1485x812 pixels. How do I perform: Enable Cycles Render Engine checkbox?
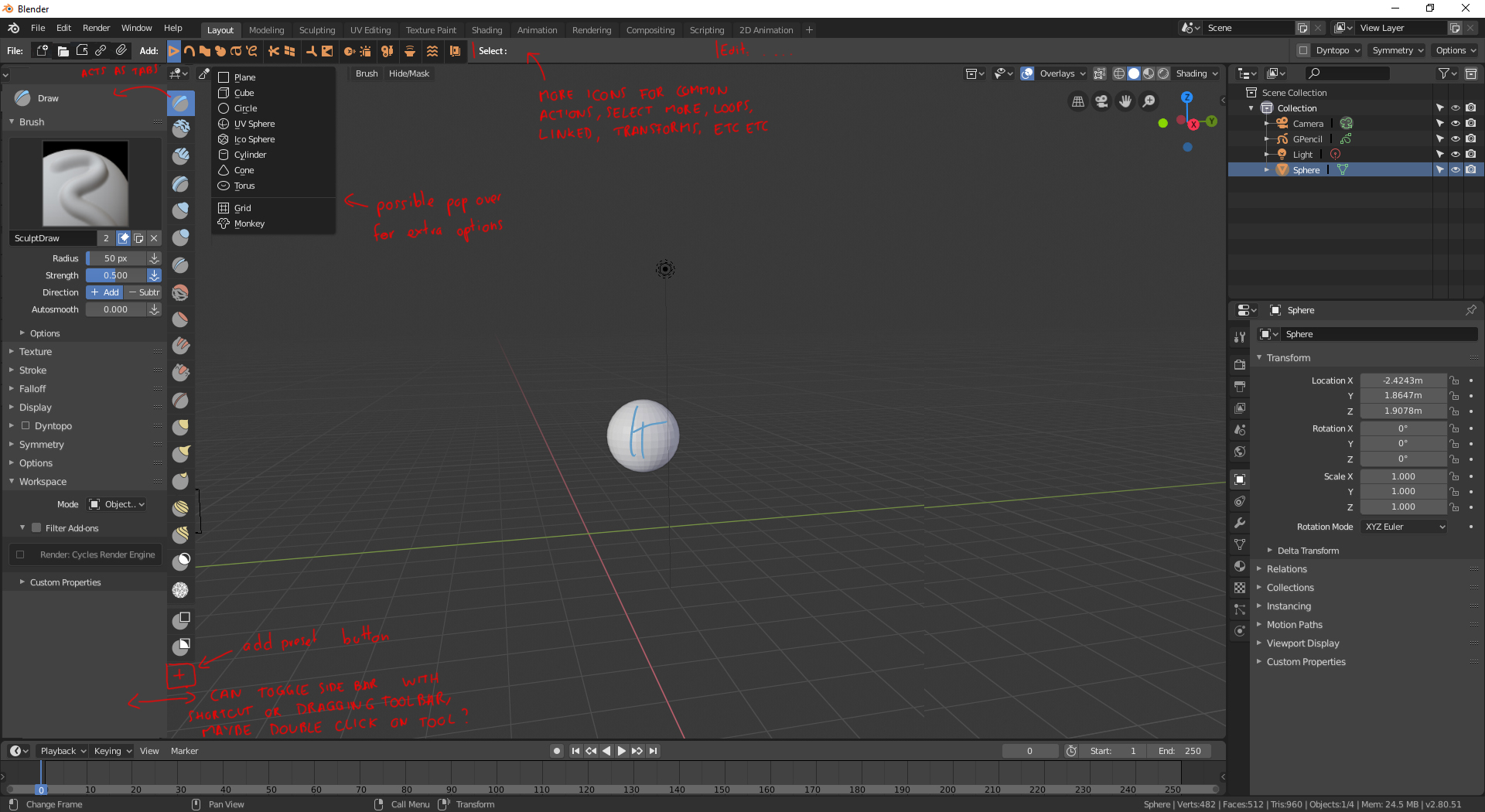pos(20,554)
